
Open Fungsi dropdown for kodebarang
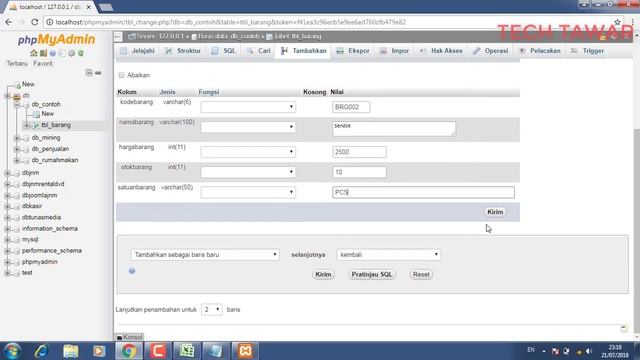pos(248,107)
